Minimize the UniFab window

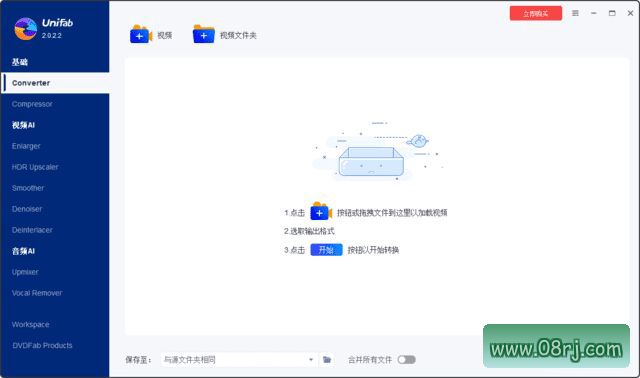(x=593, y=13)
